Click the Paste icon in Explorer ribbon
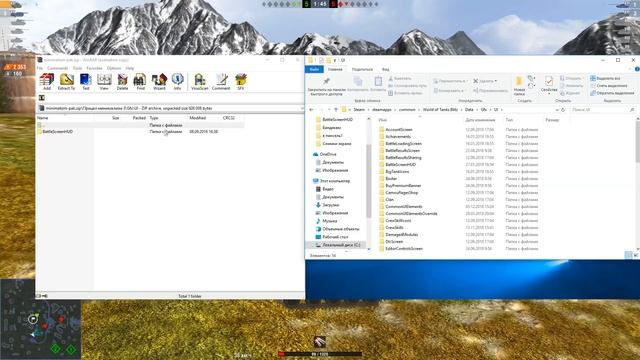 378,81
